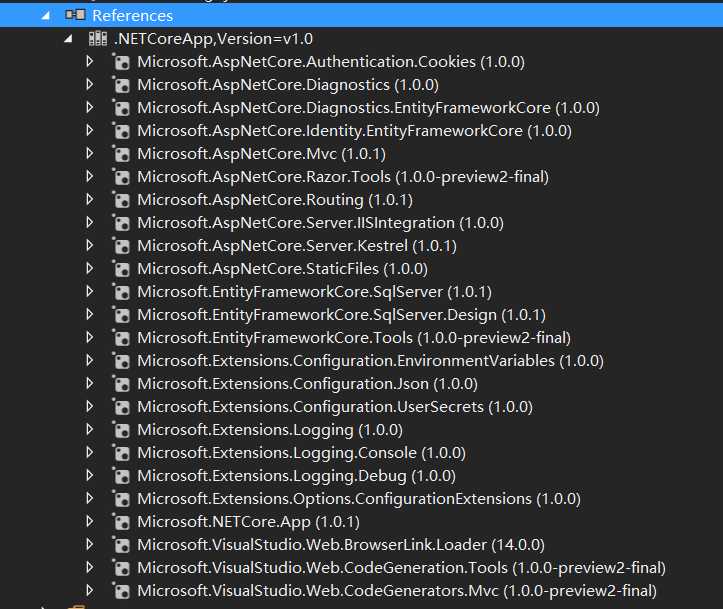Viewport: 723px width, 609px height.
Task: Expand Configuration.EnvironmentVariables package
Action: click(x=90, y=361)
